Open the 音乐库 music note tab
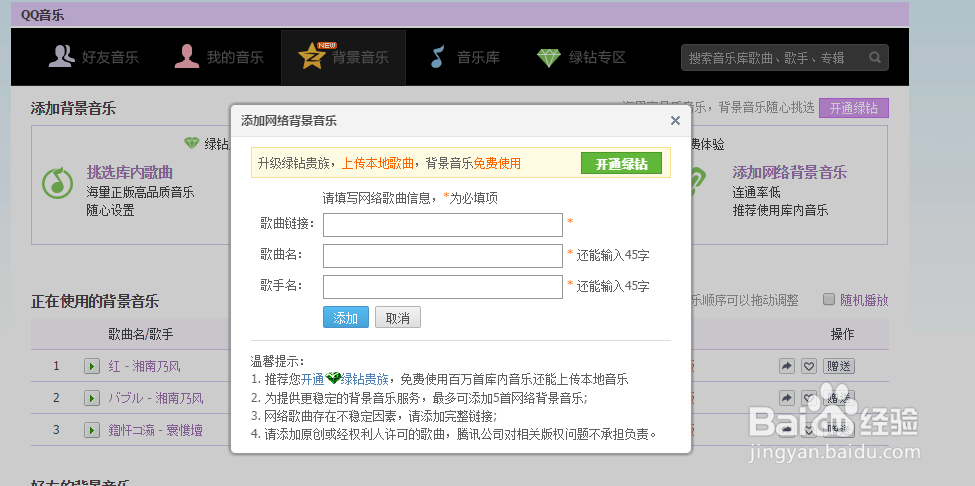The height and width of the screenshot is (486, 975). click(464, 57)
